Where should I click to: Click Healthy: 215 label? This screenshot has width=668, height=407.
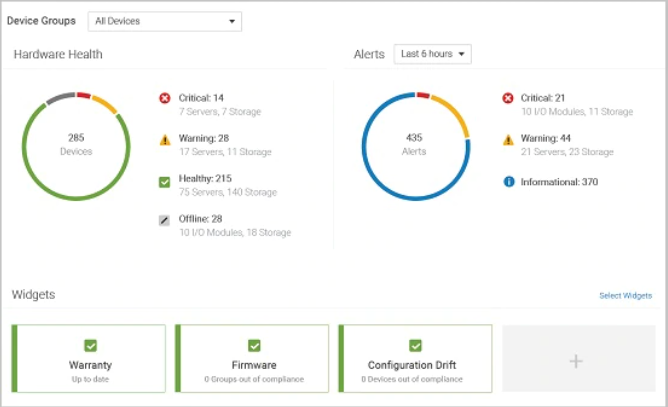[x=205, y=178]
